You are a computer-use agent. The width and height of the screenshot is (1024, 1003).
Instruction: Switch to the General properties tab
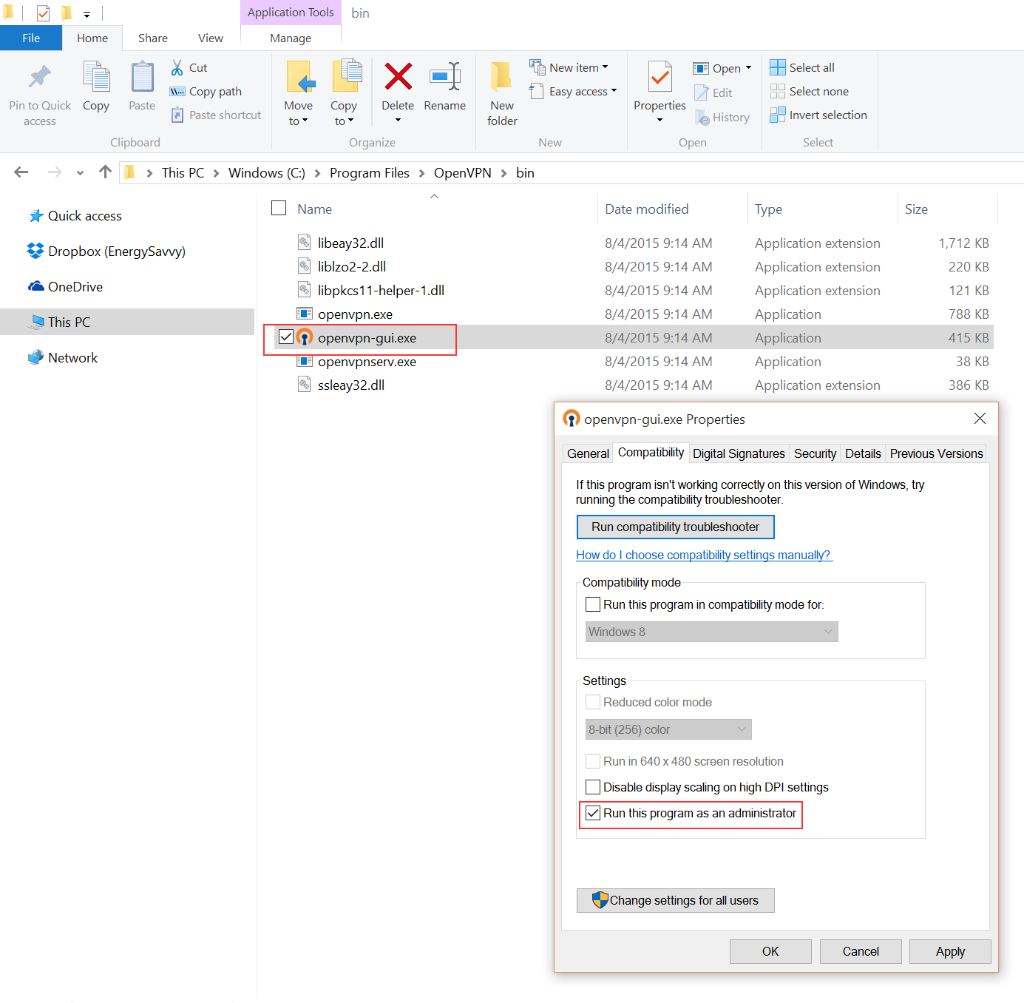coord(588,453)
